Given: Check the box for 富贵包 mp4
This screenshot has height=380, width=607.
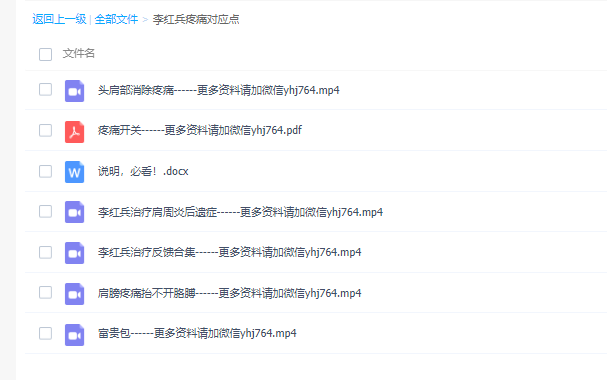Looking at the screenshot, I should [x=45, y=333].
